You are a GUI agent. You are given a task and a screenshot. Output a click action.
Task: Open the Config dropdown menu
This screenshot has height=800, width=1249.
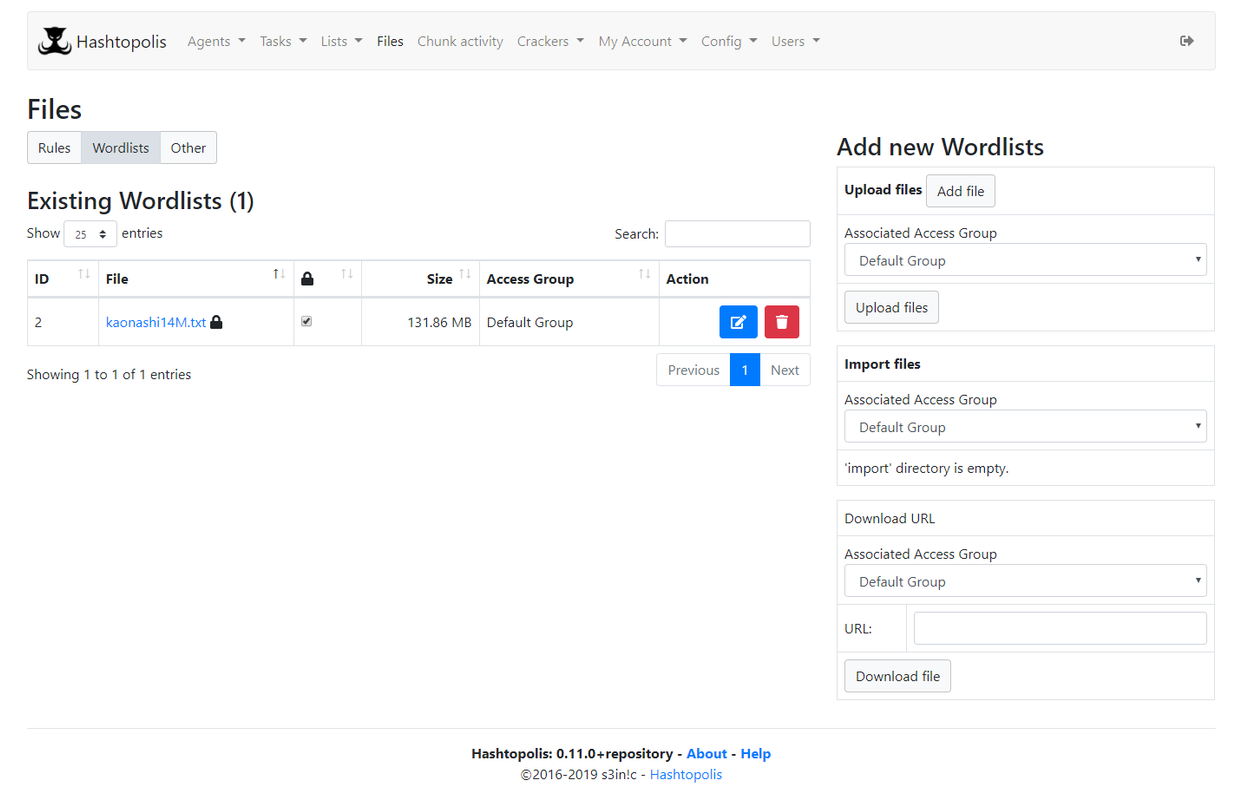(729, 41)
